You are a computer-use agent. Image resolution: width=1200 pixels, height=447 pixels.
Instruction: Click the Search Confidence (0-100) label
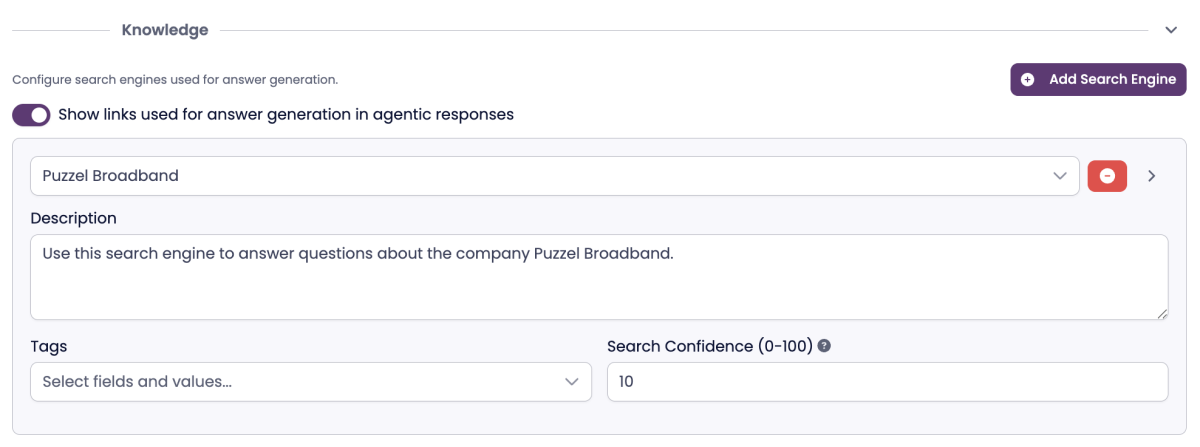click(709, 346)
